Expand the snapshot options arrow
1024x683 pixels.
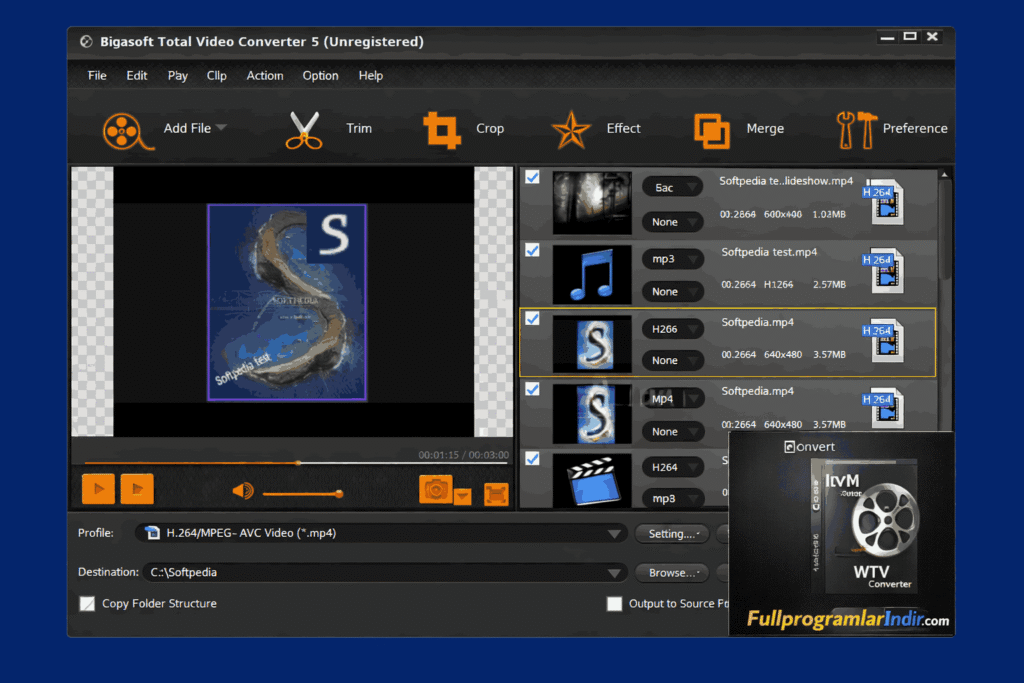click(x=463, y=495)
